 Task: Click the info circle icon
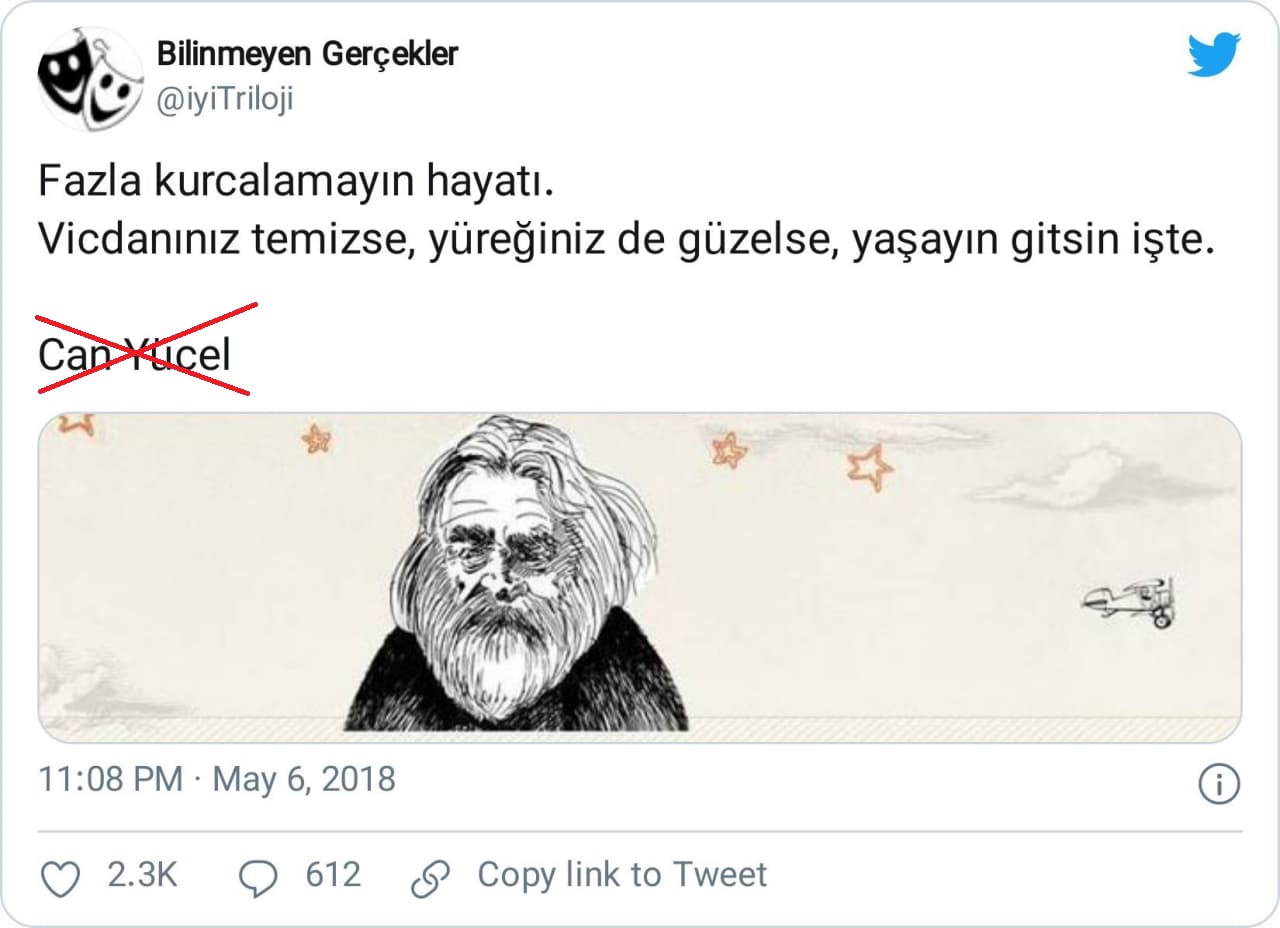[1218, 783]
